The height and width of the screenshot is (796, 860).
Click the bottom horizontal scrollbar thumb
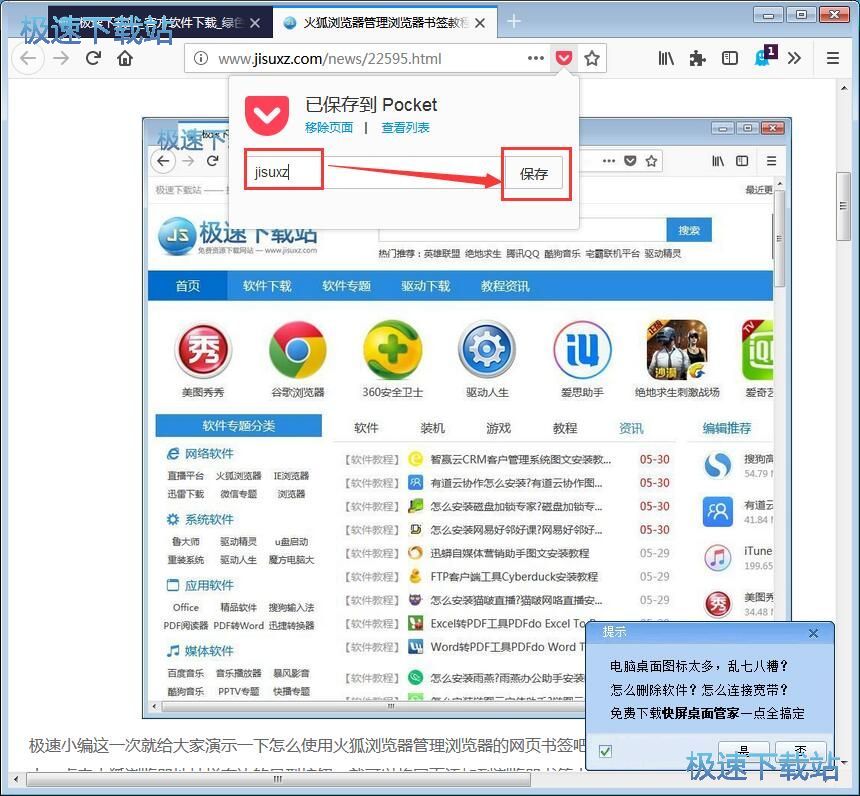coord(278,778)
